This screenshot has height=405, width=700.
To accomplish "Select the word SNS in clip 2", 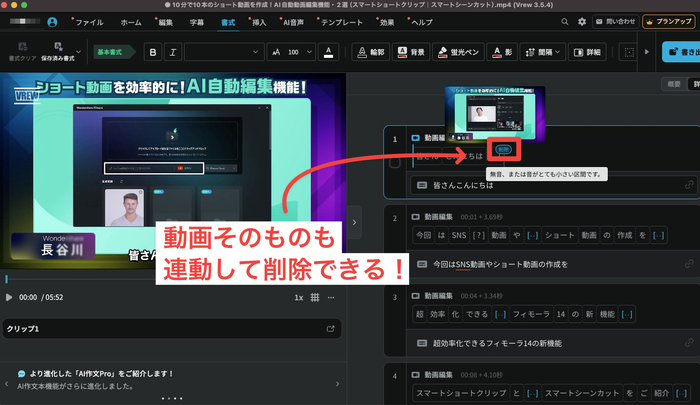I will (458, 235).
